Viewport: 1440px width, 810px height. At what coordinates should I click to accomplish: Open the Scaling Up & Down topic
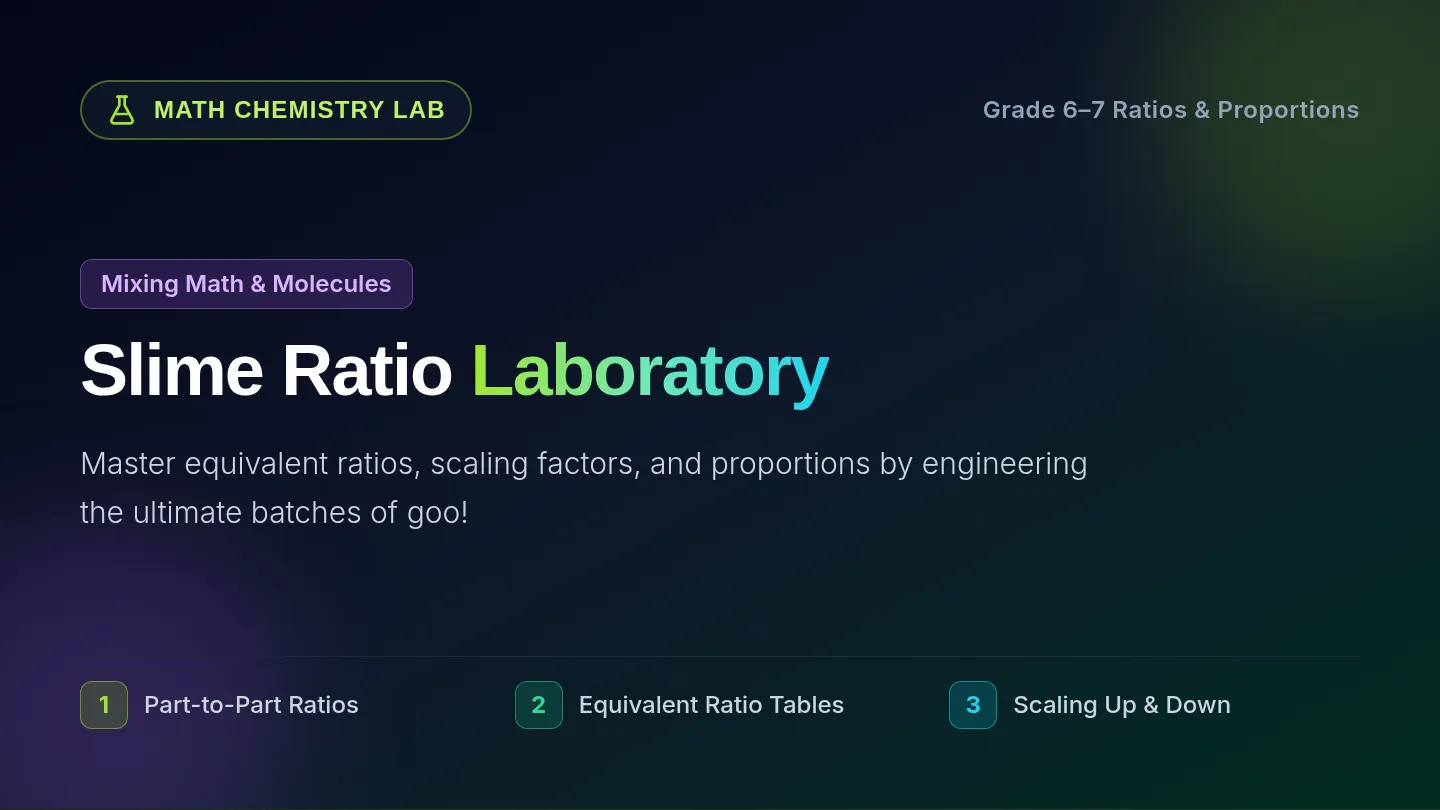[1122, 705]
